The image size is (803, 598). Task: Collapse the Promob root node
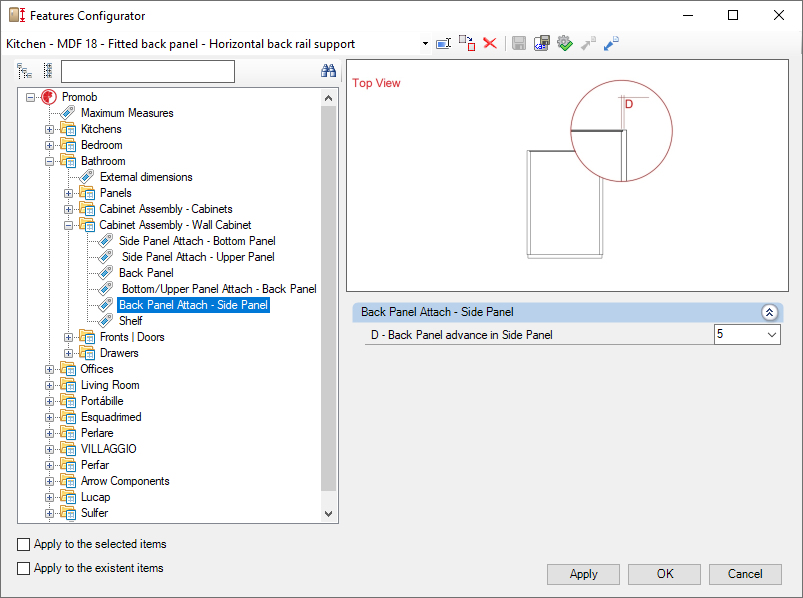(31, 97)
